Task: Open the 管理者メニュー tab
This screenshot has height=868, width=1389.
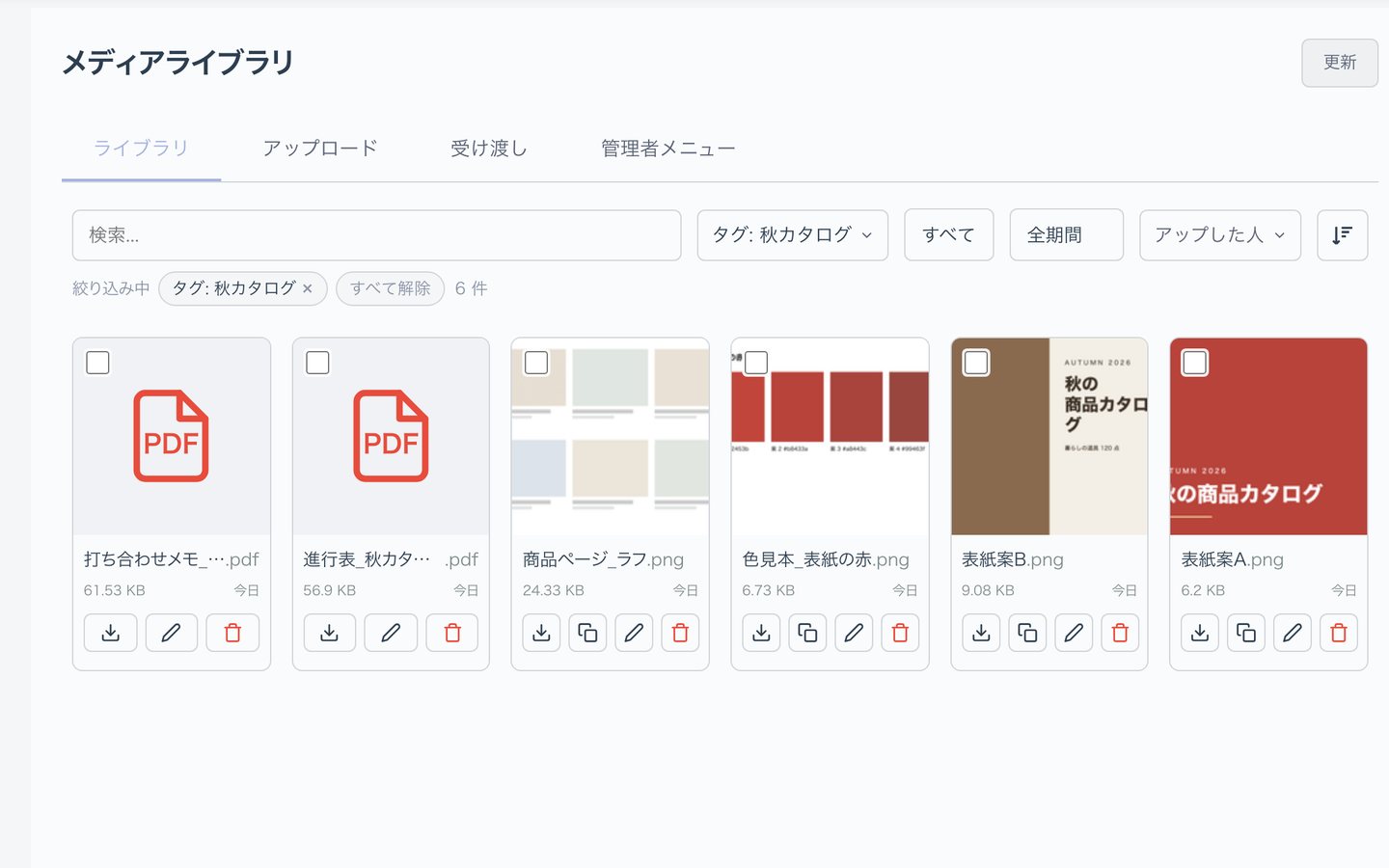Action: click(x=668, y=149)
